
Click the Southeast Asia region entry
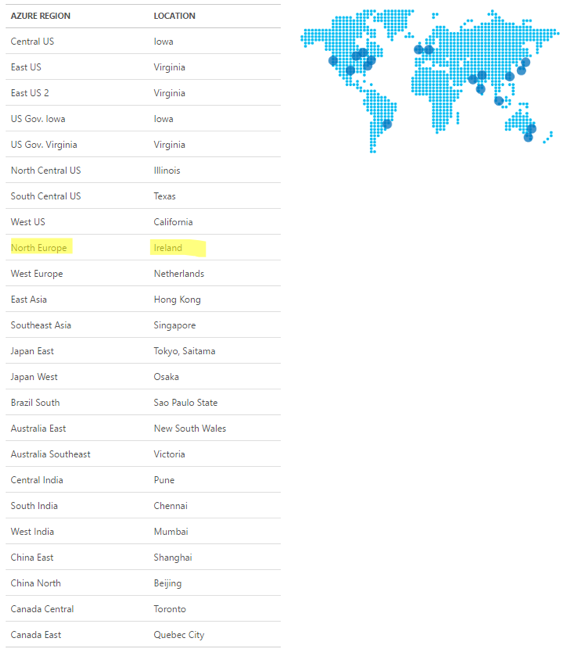pos(41,325)
